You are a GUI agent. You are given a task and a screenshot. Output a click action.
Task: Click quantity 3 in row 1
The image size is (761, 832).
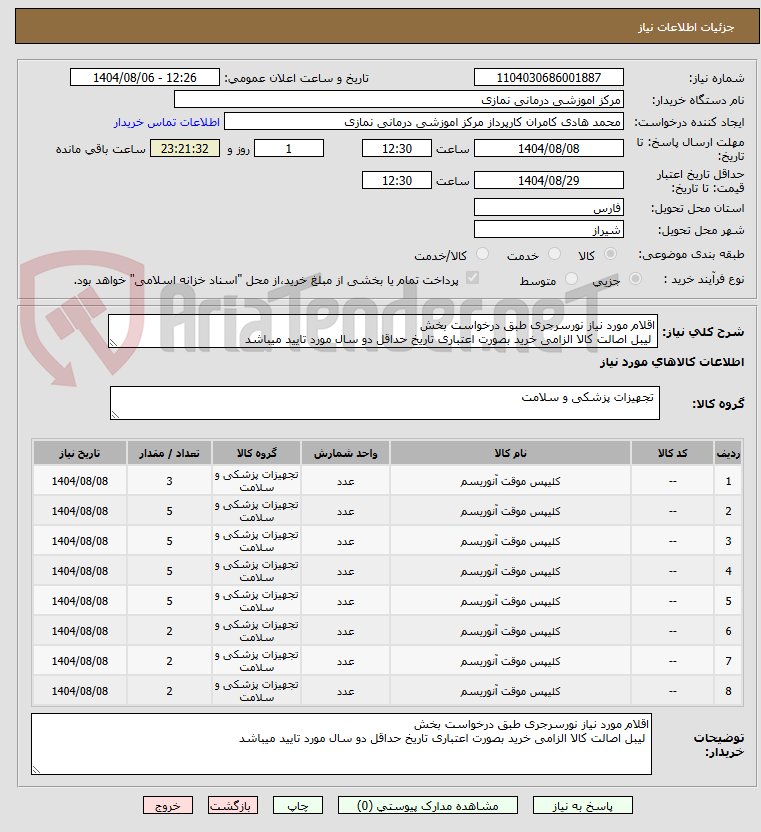tap(169, 481)
